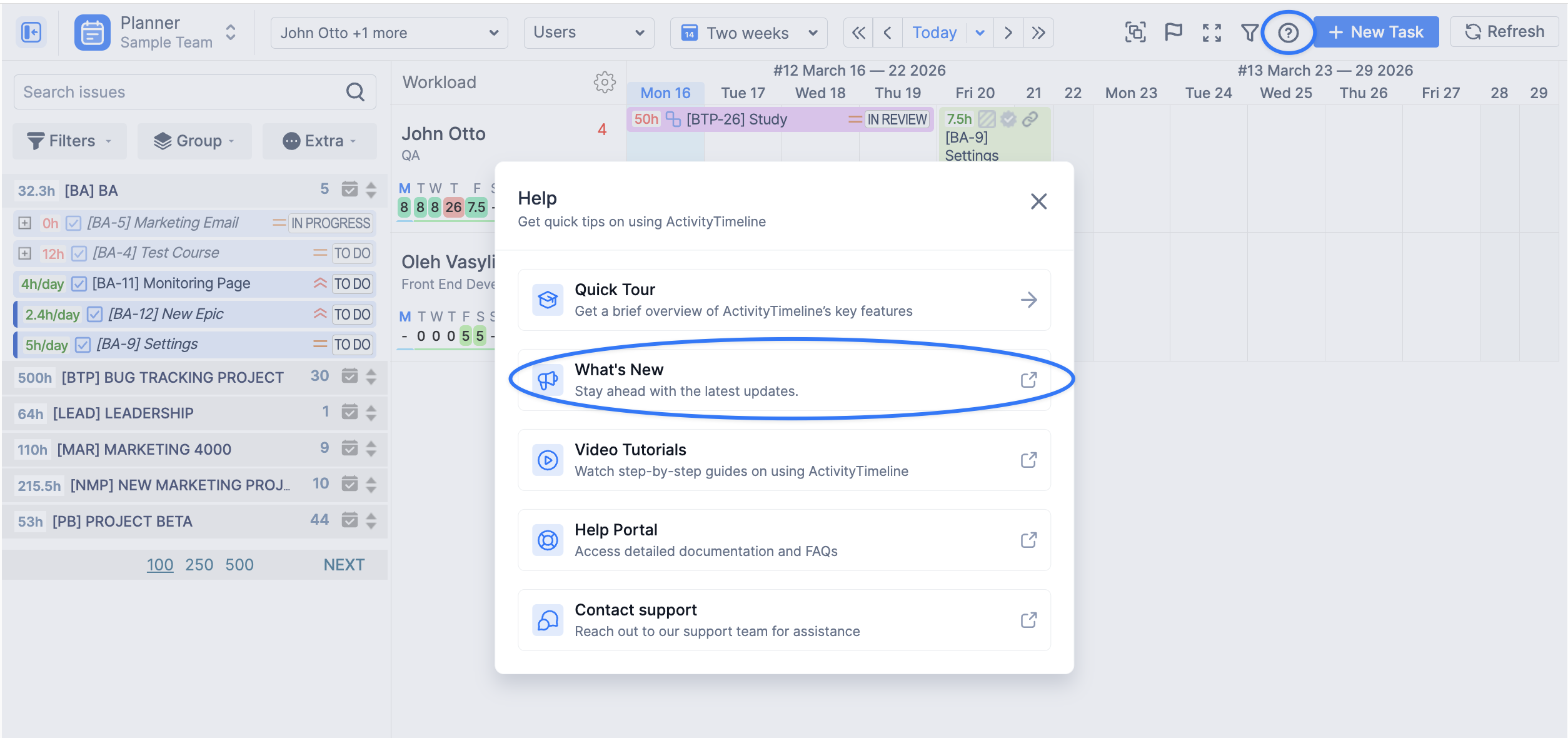Toggle checkbox for BA-12 New Epic
The image size is (1568, 738).
tap(95, 314)
